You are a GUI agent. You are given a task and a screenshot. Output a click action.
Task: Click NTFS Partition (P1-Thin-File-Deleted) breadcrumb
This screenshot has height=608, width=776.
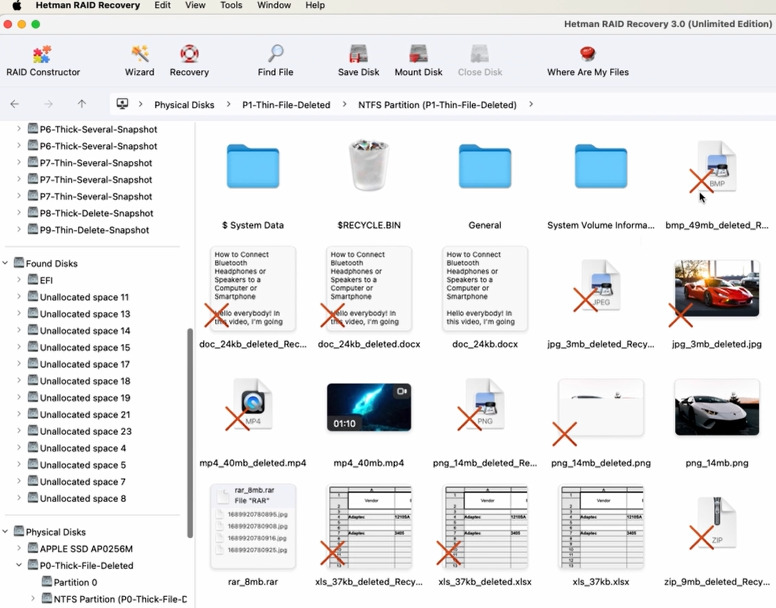pos(437,105)
